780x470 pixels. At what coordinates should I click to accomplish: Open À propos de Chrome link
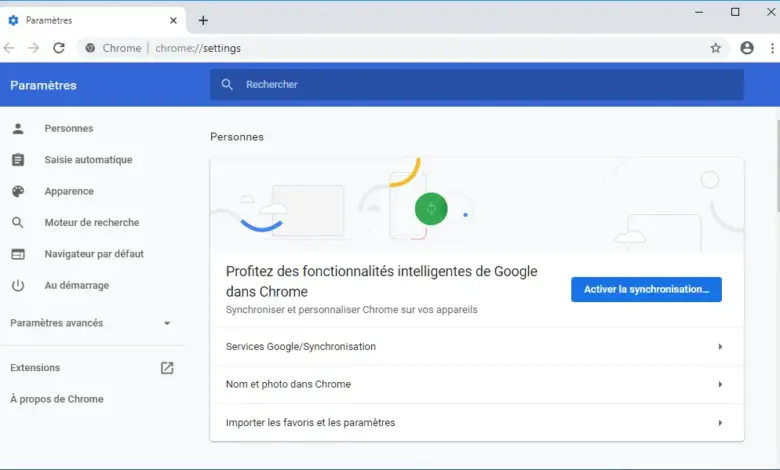point(57,399)
